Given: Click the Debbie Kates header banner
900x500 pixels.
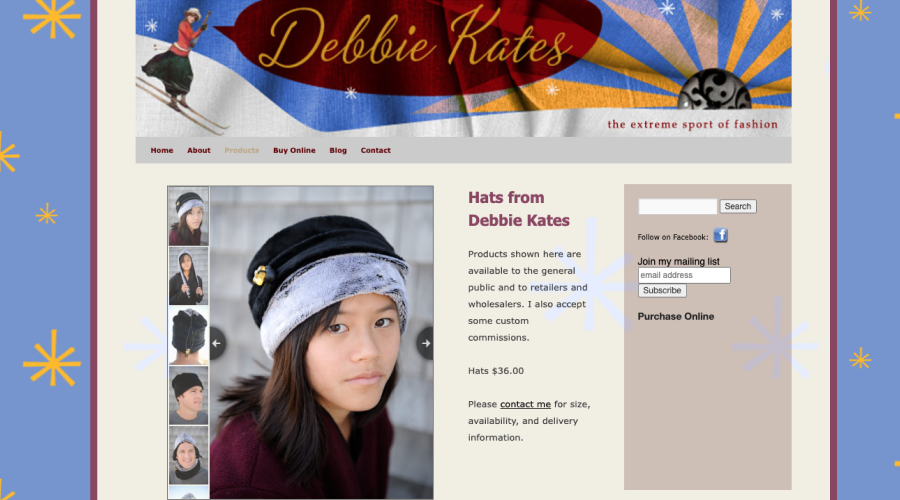Looking at the screenshot, I should 463,68.
